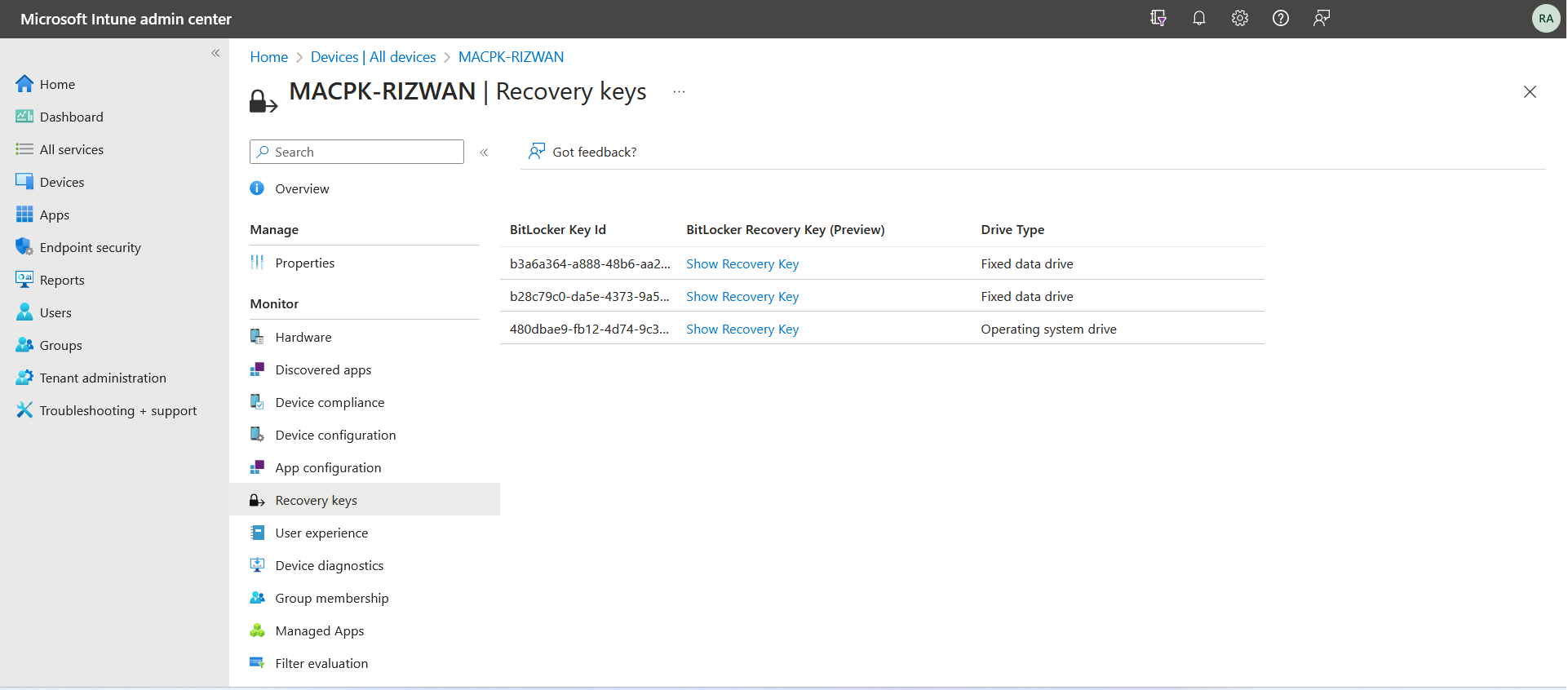Viewport: 1568px width, 690px height.
Task: Click the Users person icon
Action: [24, 312]
